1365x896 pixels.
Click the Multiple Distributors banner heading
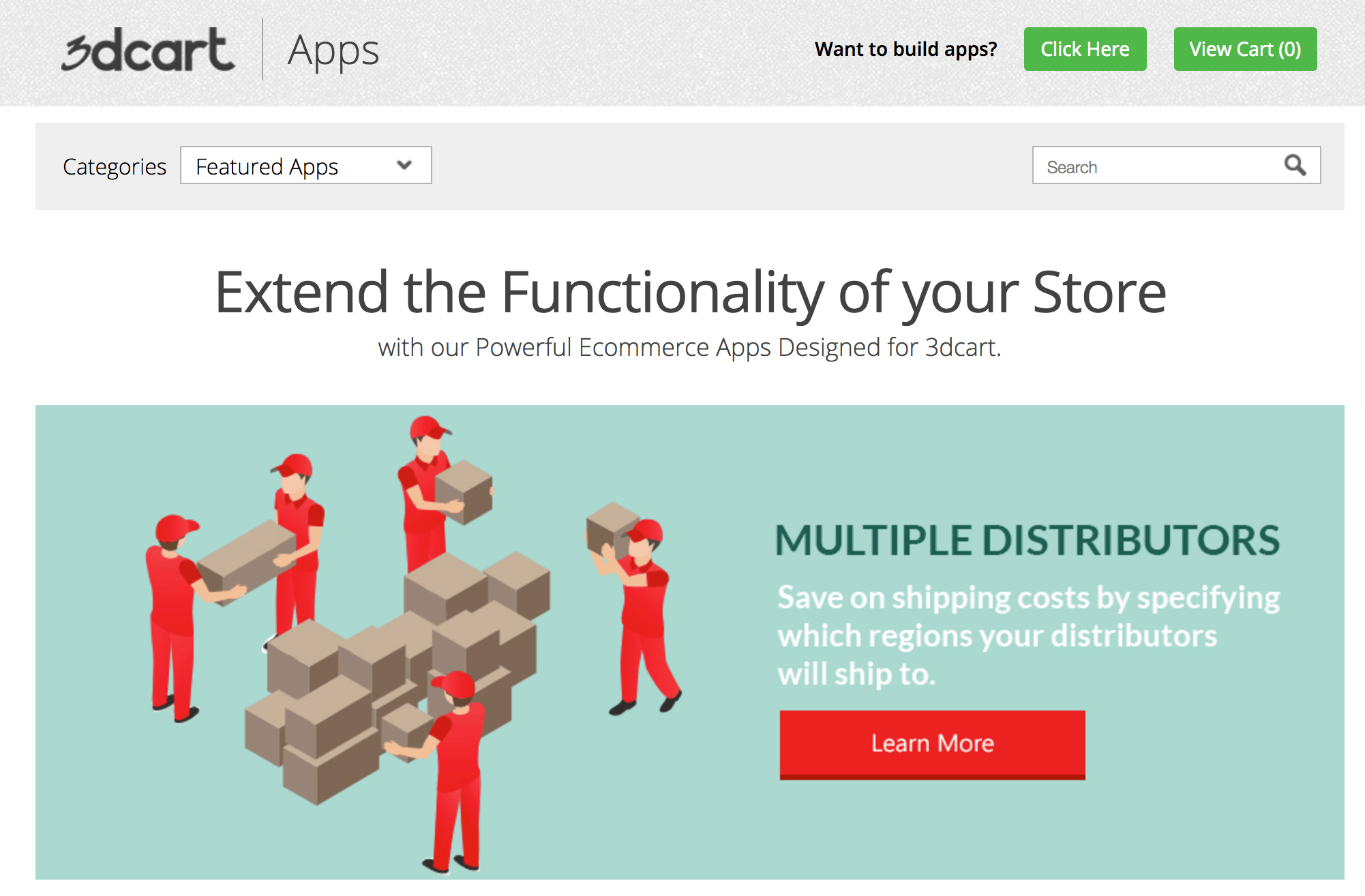pos(1027,540)
